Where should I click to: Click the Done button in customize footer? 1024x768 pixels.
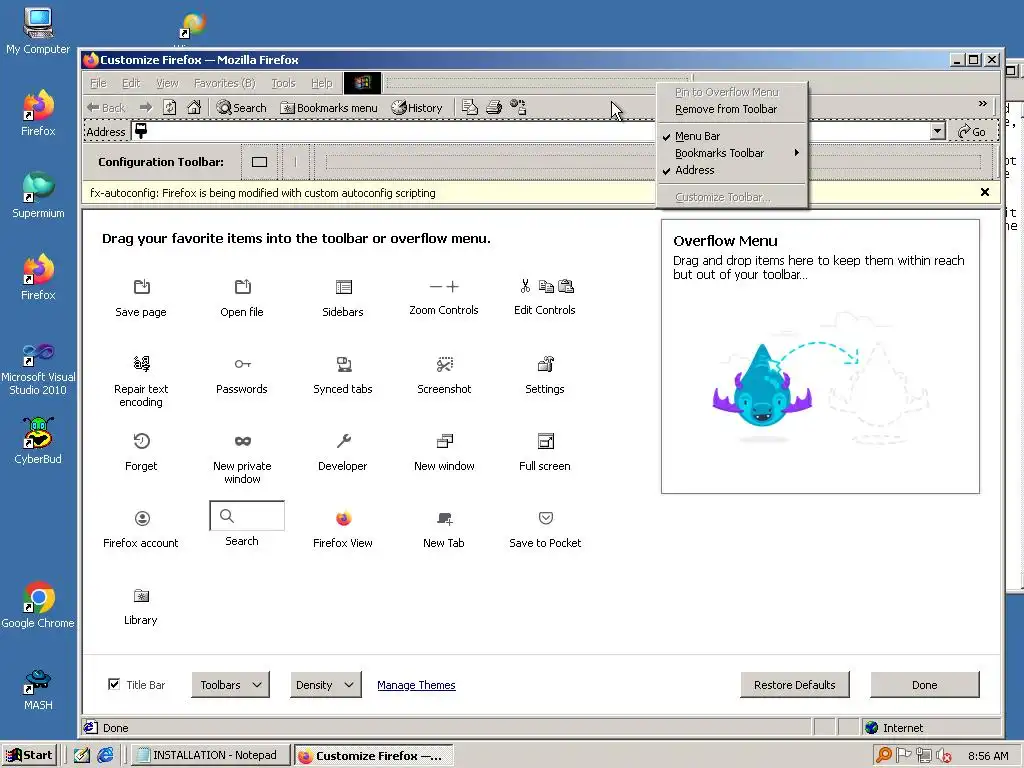point(924,684)
